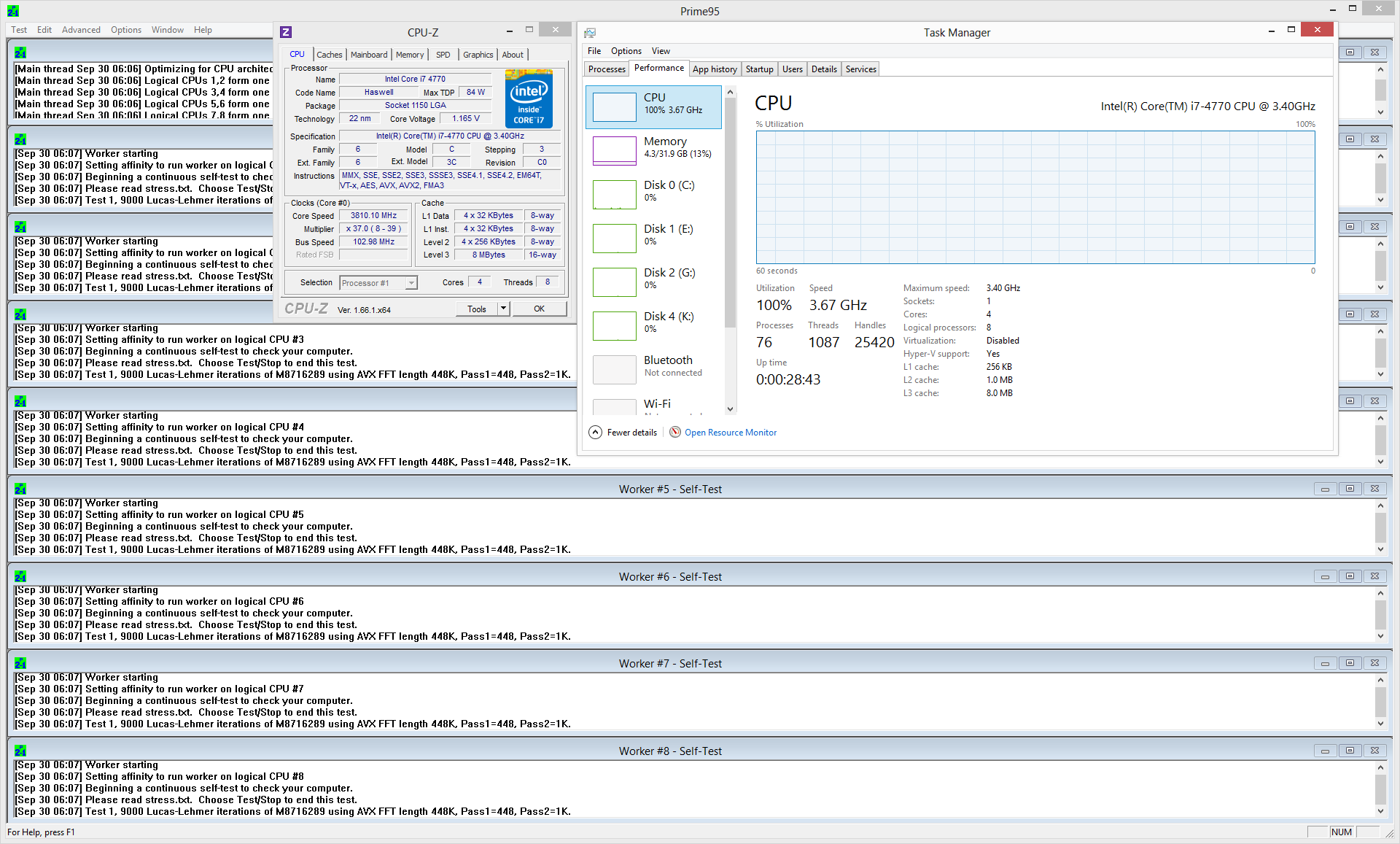Switch to CPU-Z Mainboard tab
The width and height of the screenshot is (1400, 844).
click(369, 55)
